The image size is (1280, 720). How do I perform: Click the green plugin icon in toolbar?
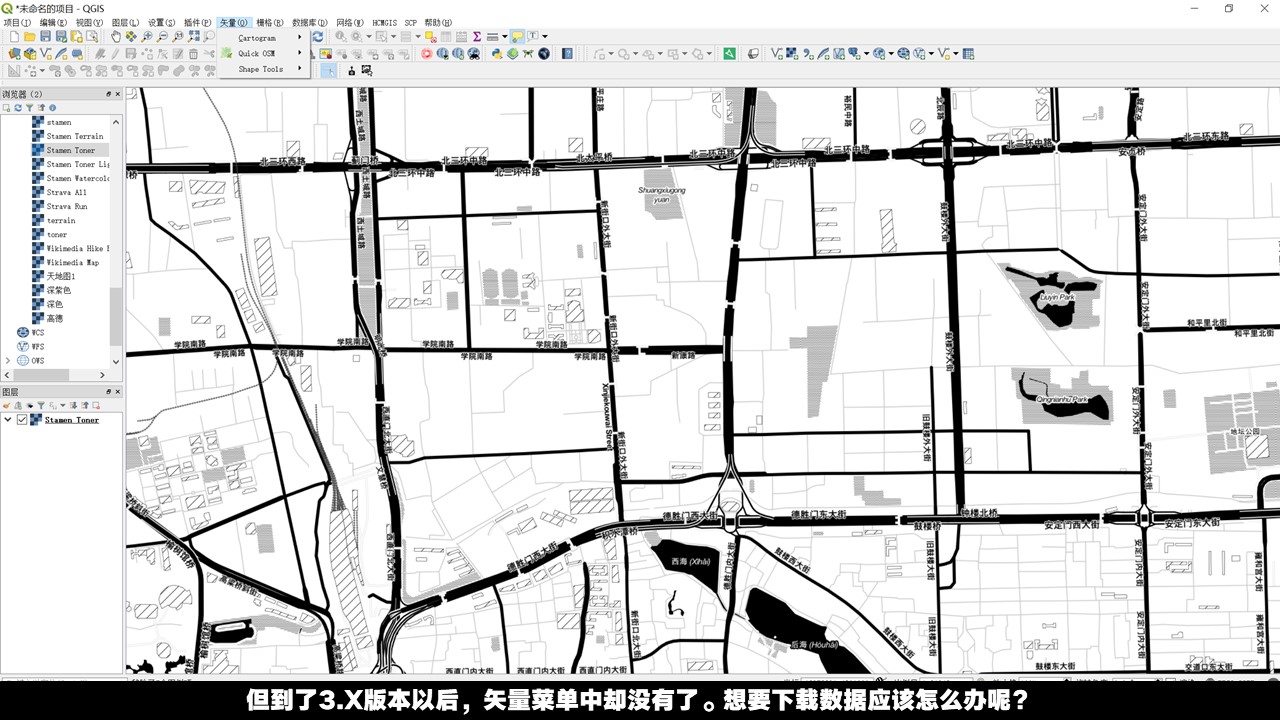(729, 53)
